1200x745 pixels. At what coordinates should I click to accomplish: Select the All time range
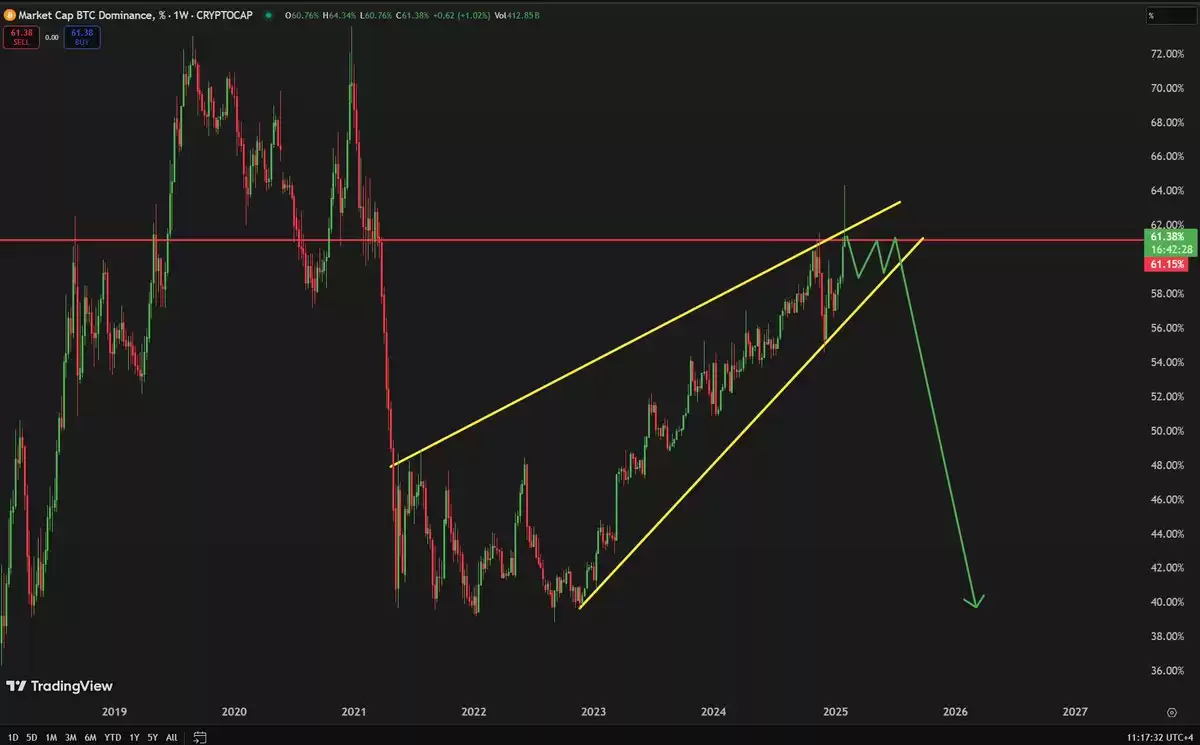171,737
